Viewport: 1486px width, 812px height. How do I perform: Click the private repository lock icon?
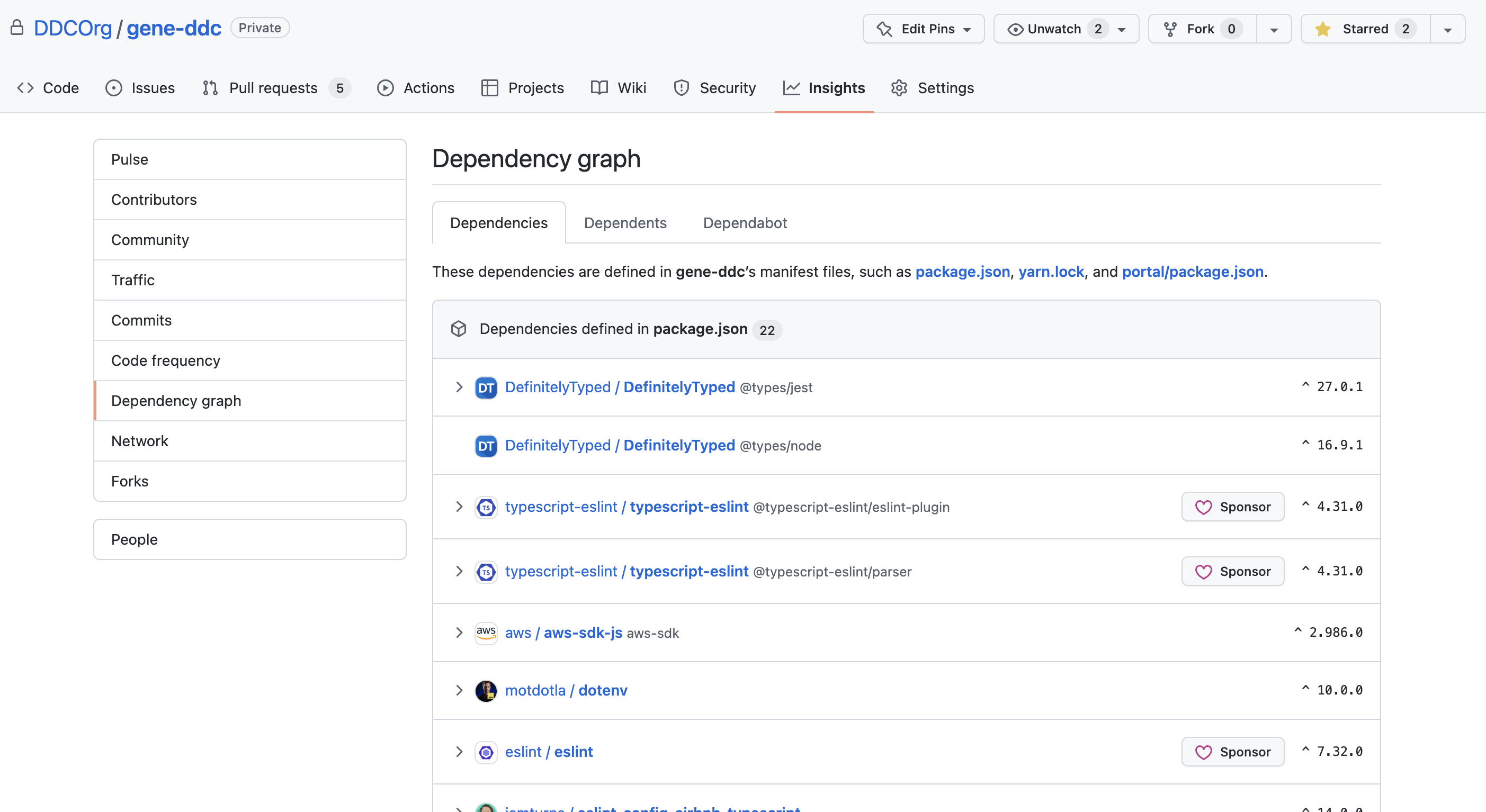17,28
